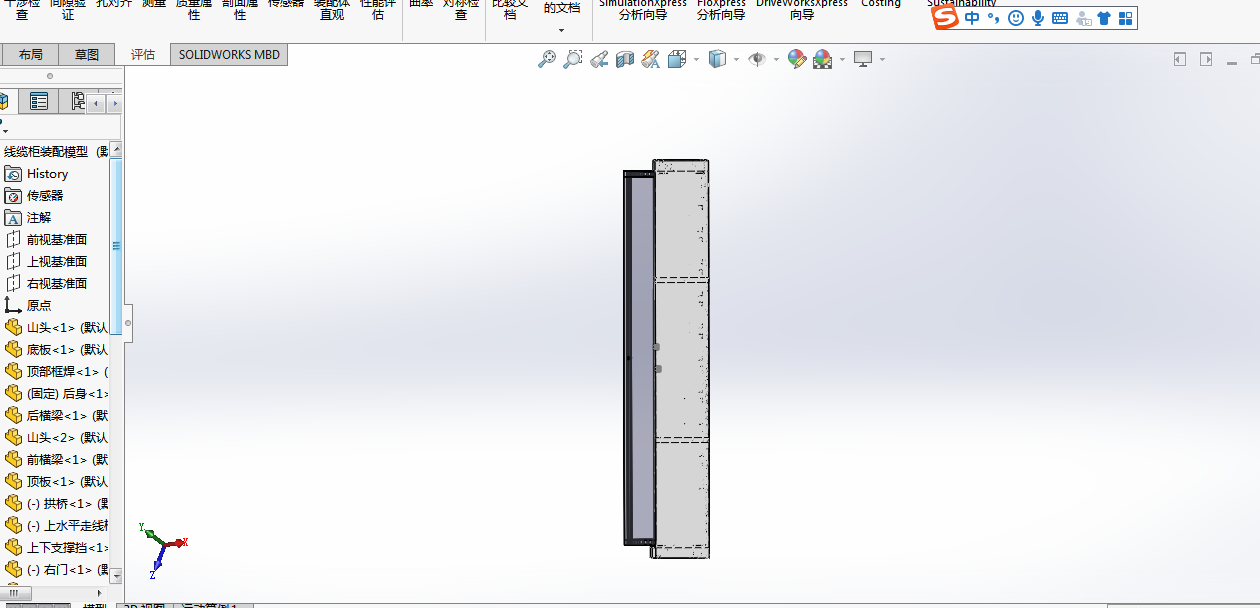
Task: Click the feature tree scroll down arrow
Action: pyautogui.click(x=117, y=575)
